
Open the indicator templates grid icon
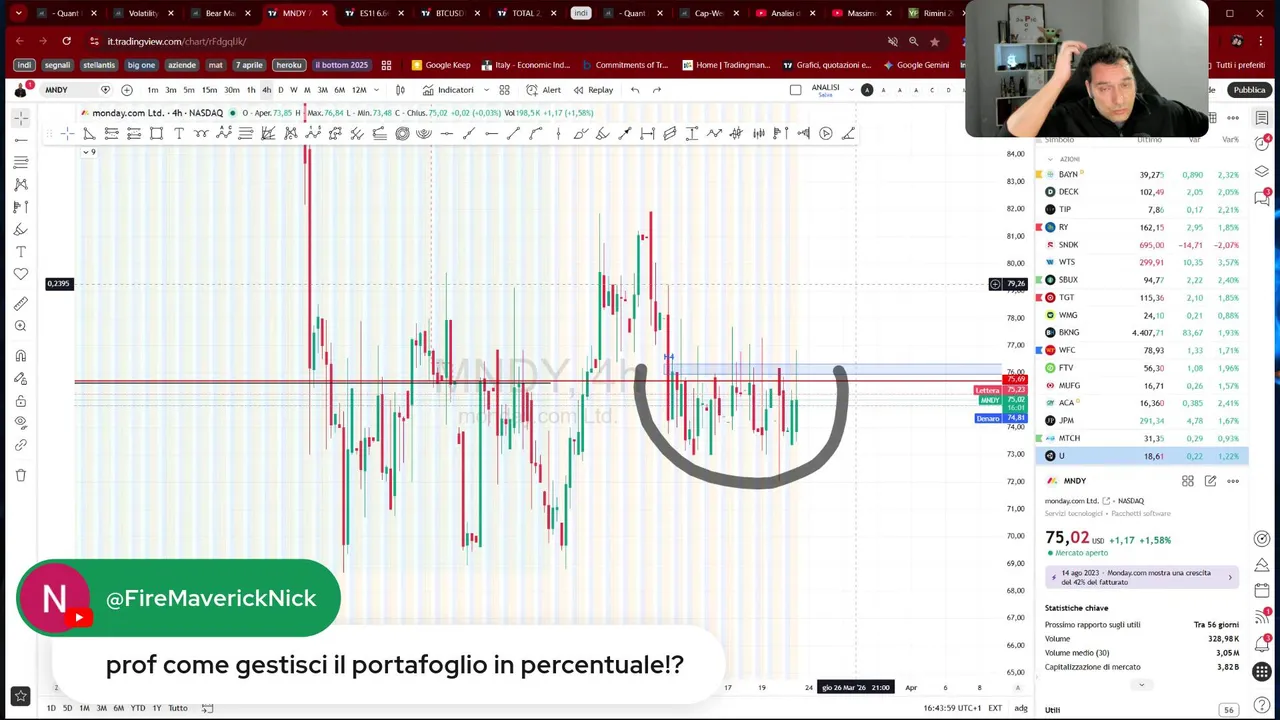(505, 90)
